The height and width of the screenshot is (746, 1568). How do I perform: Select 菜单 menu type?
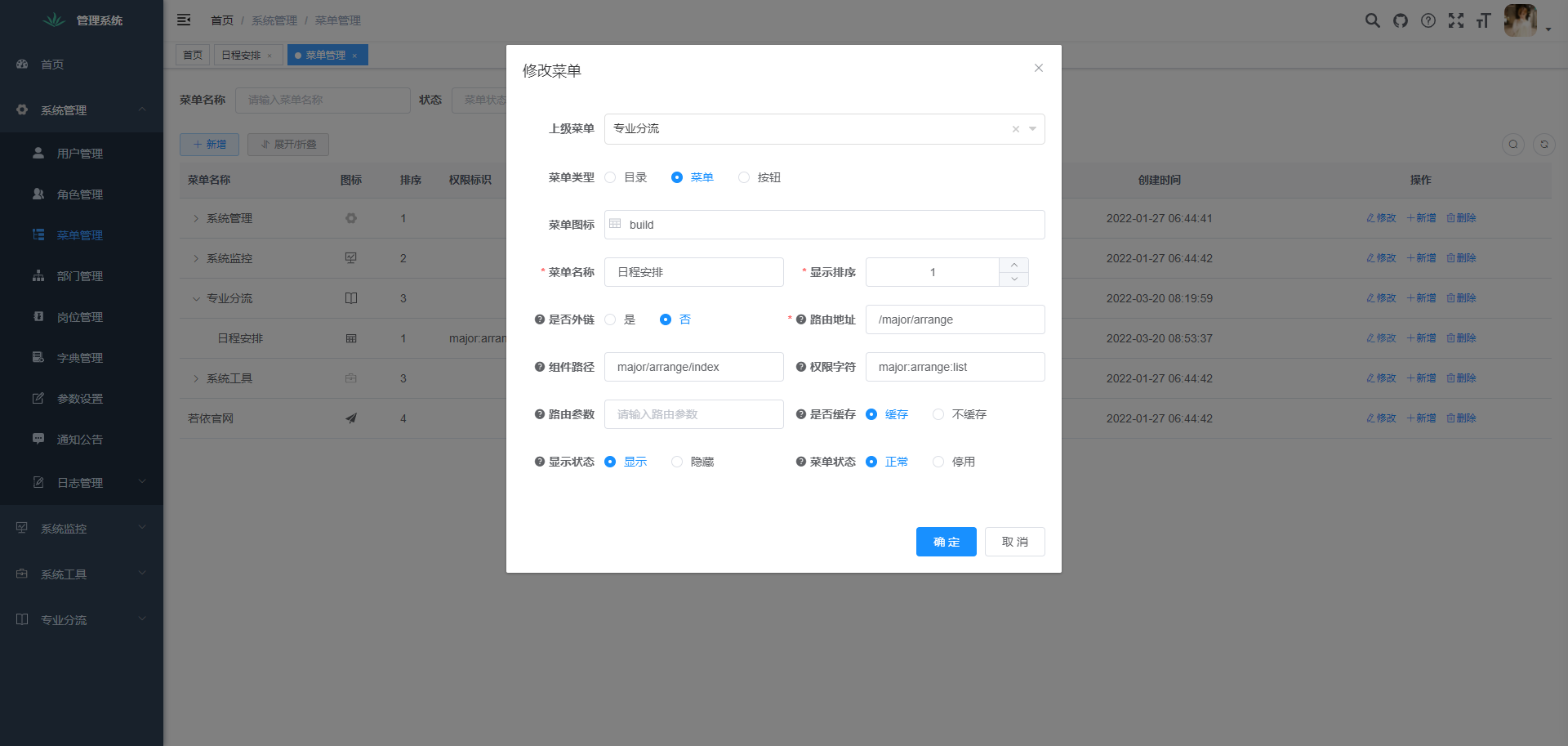coord(693,177)
